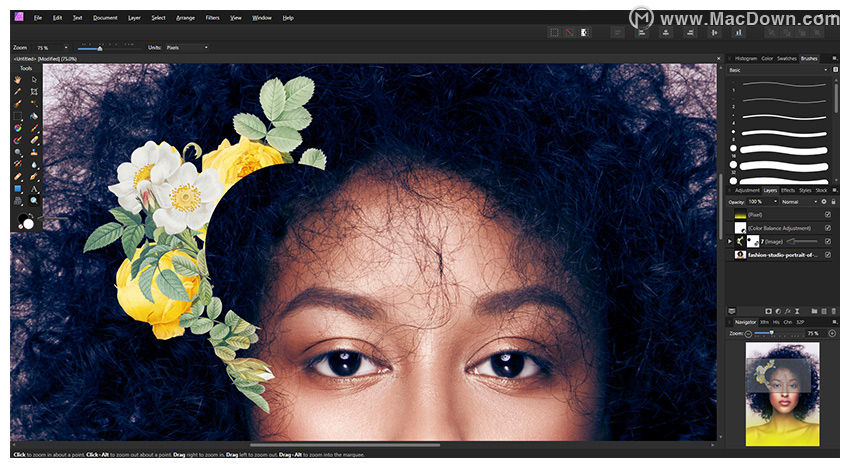Select the Erase Brush tool
This screenshot has width=850, height=468.
[x=34, y=140]
